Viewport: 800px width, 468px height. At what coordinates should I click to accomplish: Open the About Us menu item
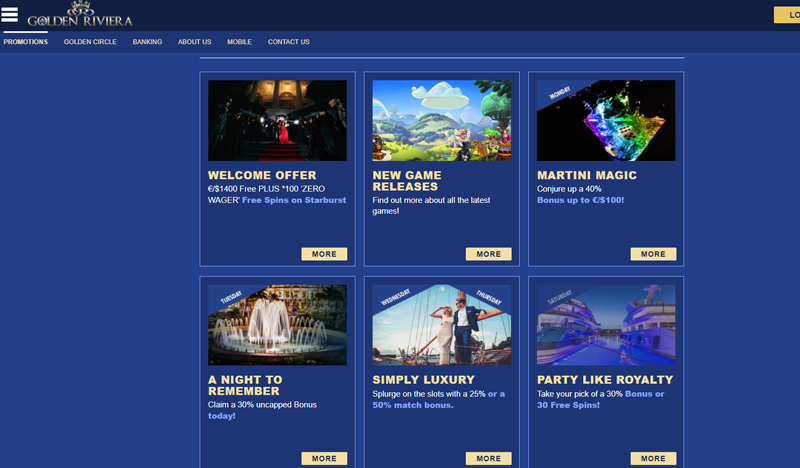click(194, 42)
